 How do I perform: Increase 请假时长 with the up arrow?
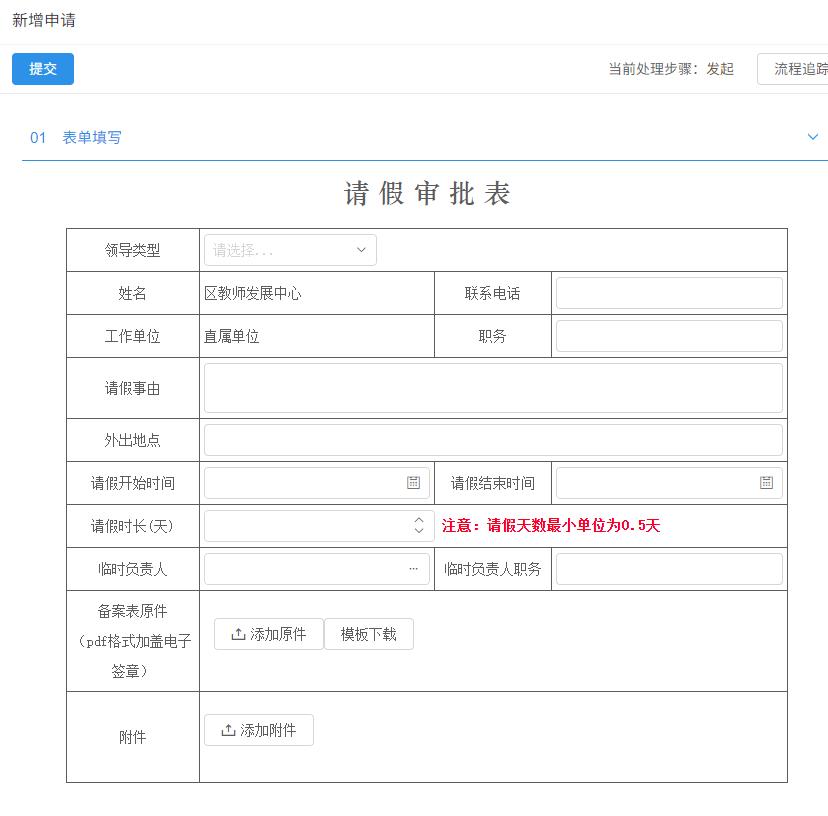419,520
